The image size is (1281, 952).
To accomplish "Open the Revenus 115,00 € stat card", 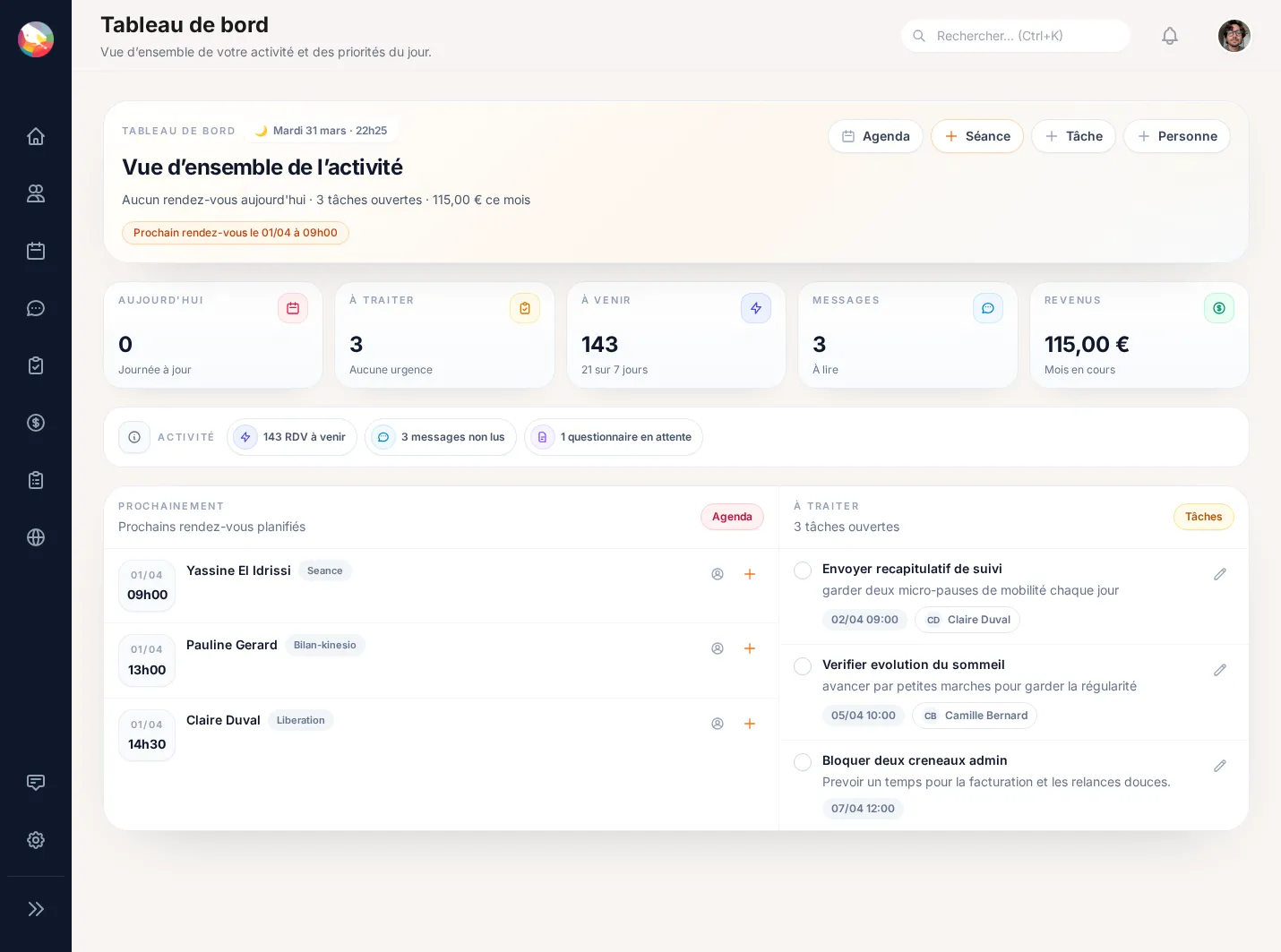I will pos(1139,335).
